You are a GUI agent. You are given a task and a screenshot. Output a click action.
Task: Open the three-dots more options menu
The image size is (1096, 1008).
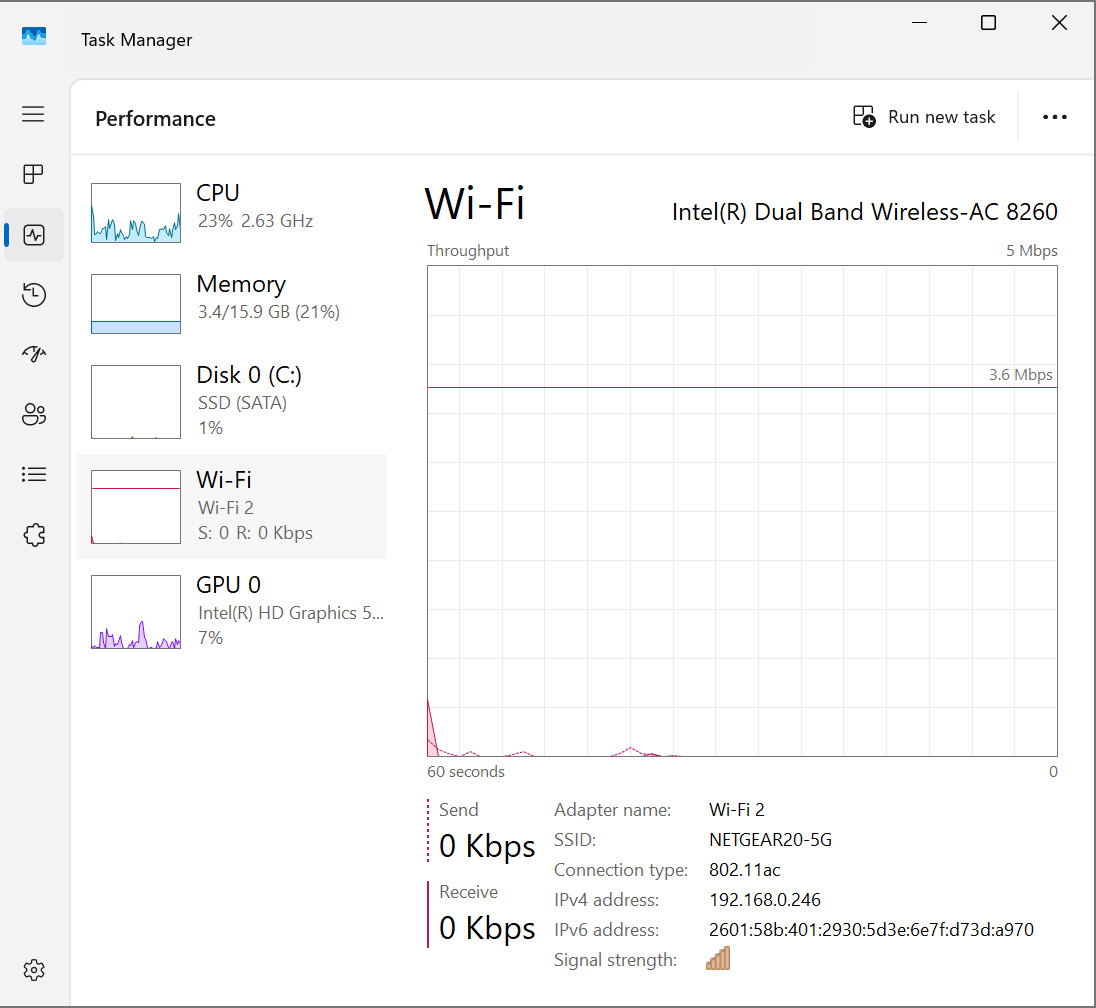1054,117
